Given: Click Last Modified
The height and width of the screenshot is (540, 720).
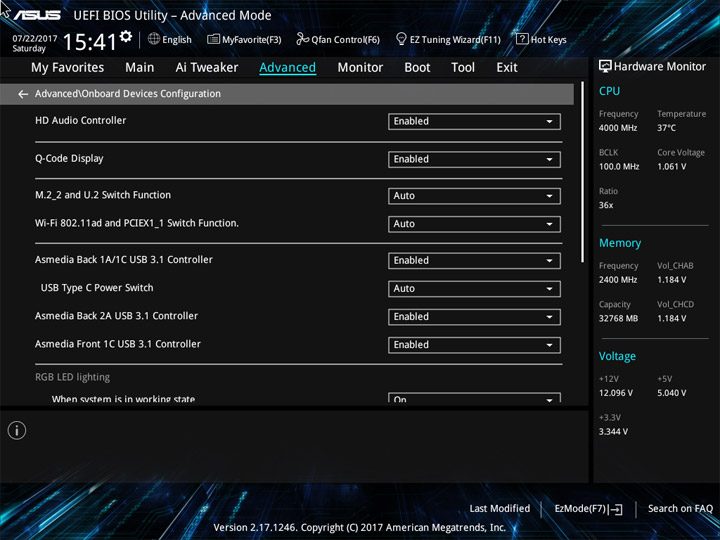Looking at the screenshot, I should pyautogui.click(x=500, y=509).
